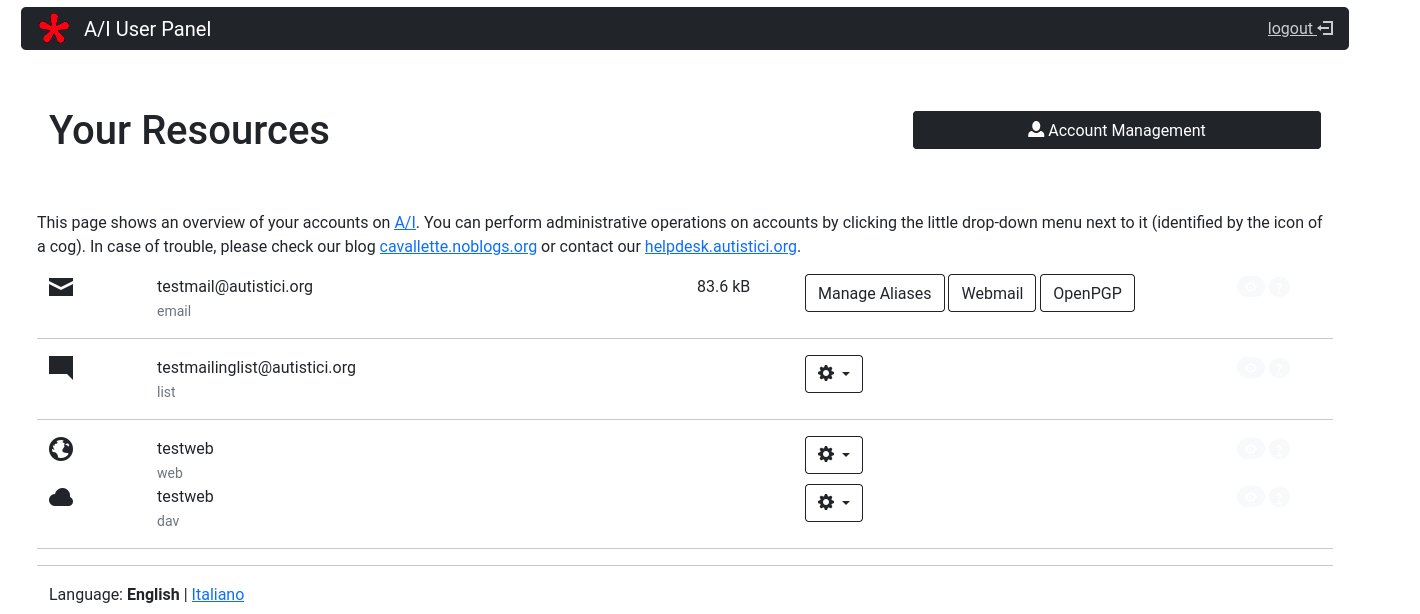This screenshot has height=614, width=1420.
Task: Click the chat bubble mailing list icon
Action: coord(61,368)
